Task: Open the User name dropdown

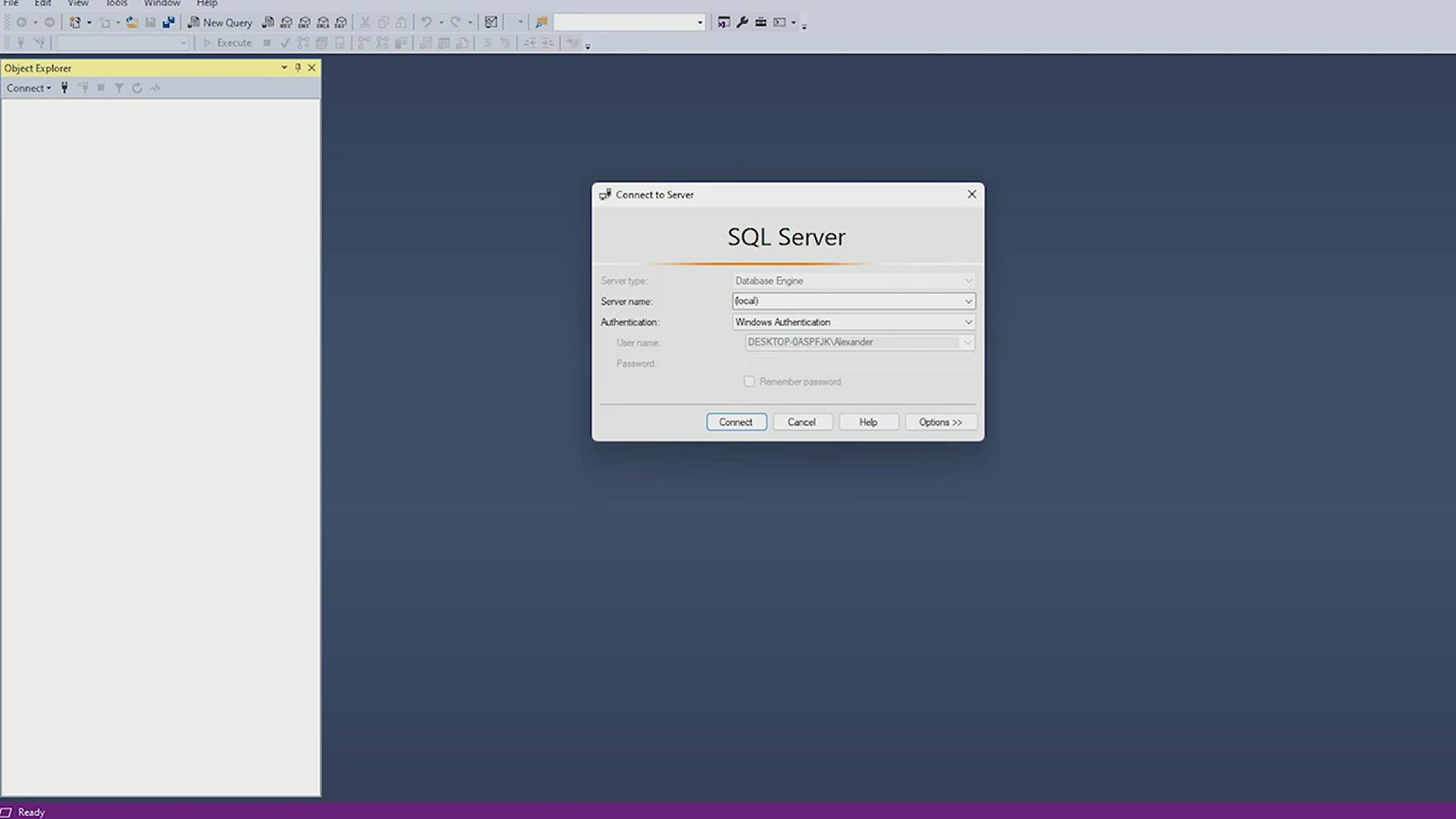Action: 968,343
